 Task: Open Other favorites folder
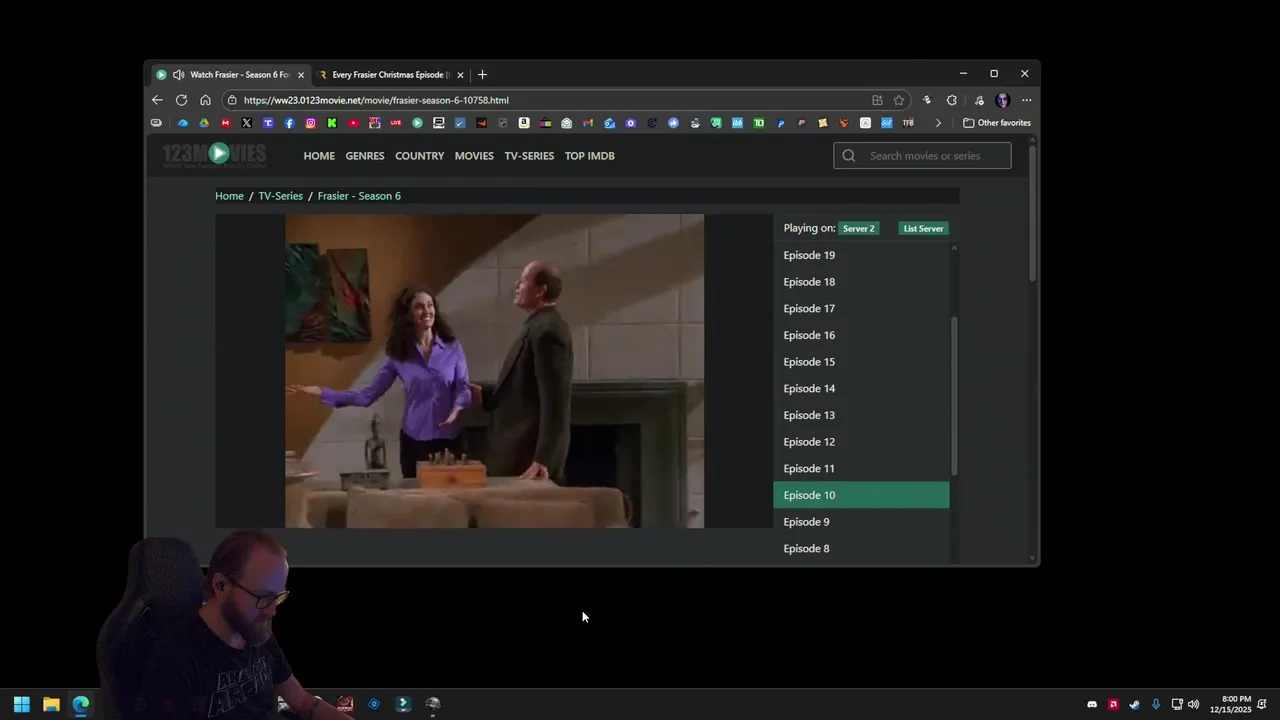997,123
